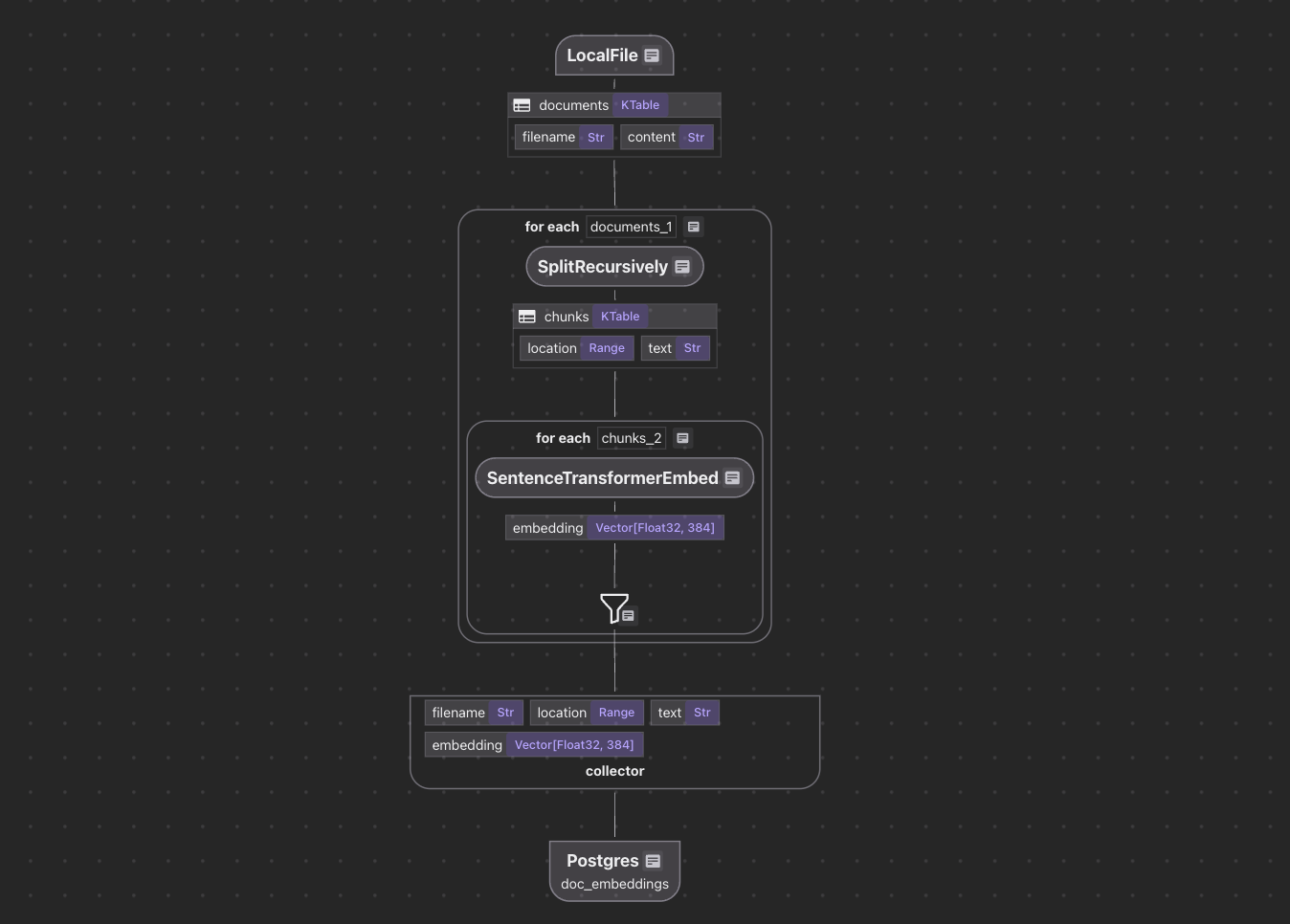Click the location Range field in chunks

pyautogui.click(x=576, y=348)
